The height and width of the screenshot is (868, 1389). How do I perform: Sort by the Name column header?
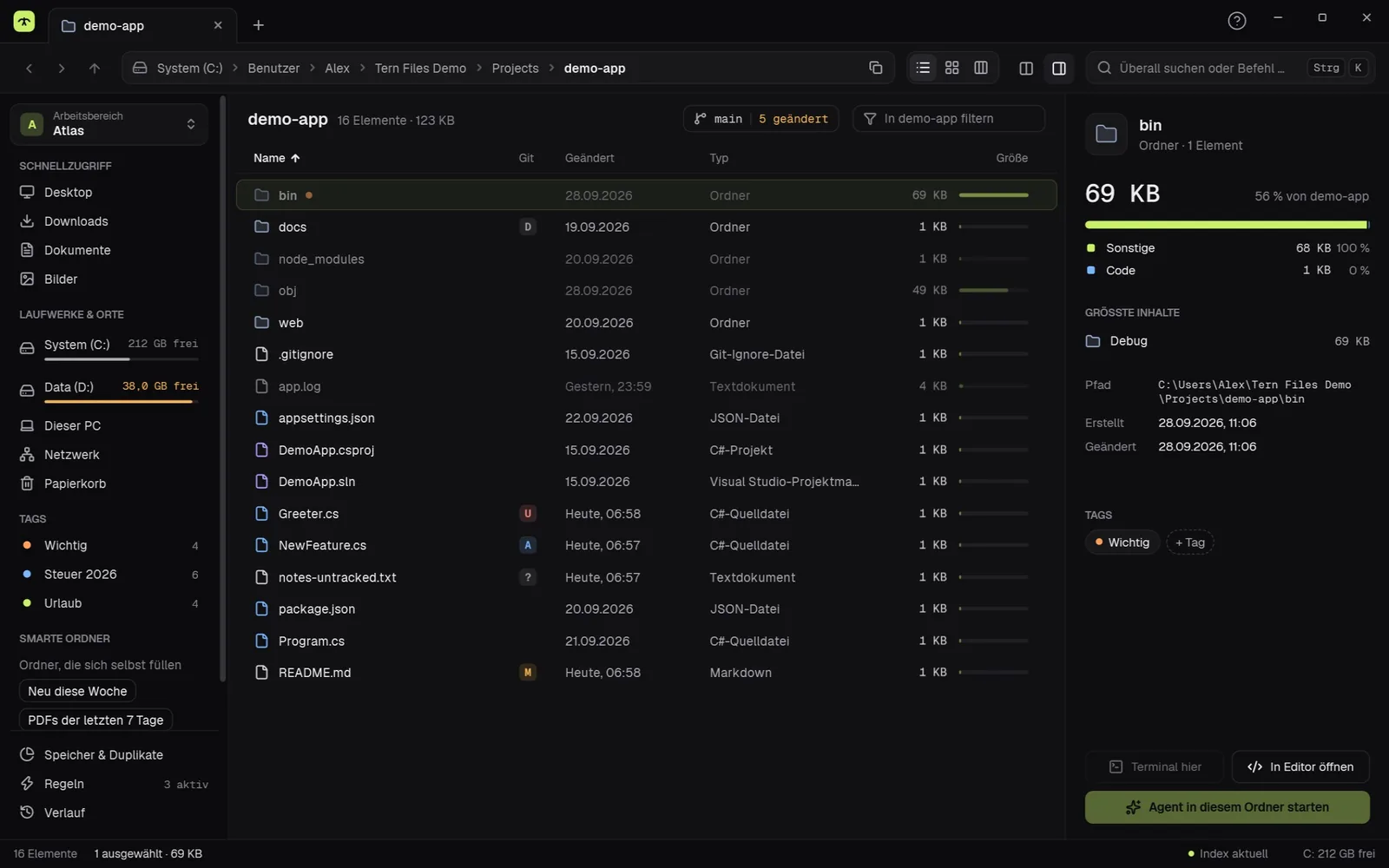[276, 158]
